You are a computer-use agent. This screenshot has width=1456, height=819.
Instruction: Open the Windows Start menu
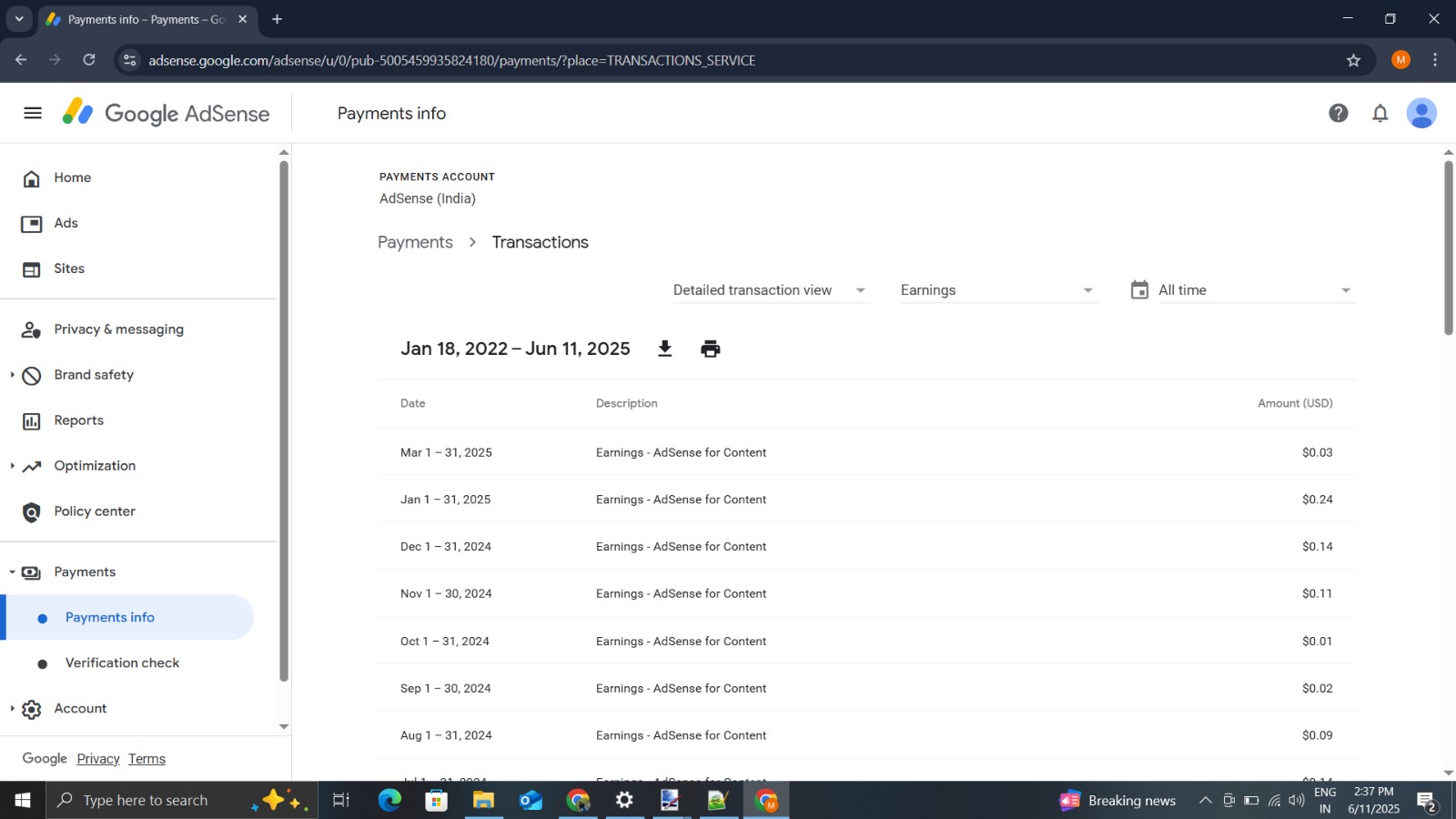tap(23, 800)
